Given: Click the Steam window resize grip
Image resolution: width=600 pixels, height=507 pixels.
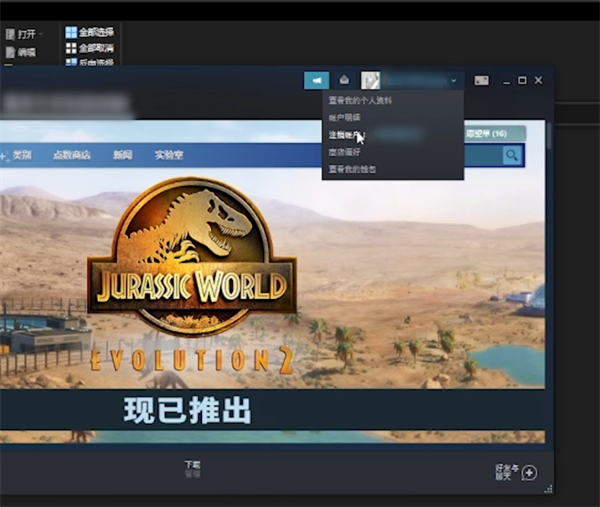Looking at the screenshot, I should point(549,489).
